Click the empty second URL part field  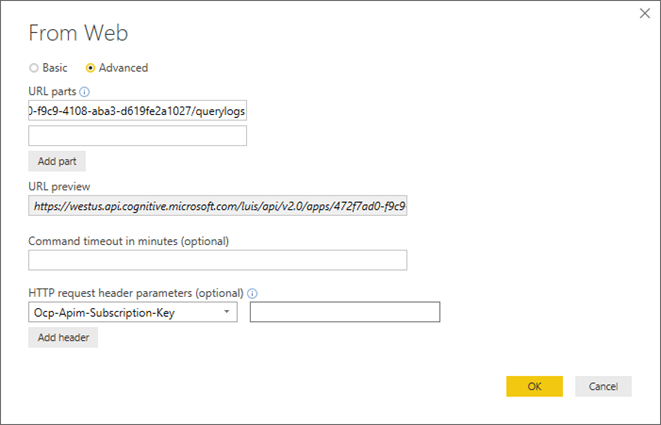tap(137, 136)
